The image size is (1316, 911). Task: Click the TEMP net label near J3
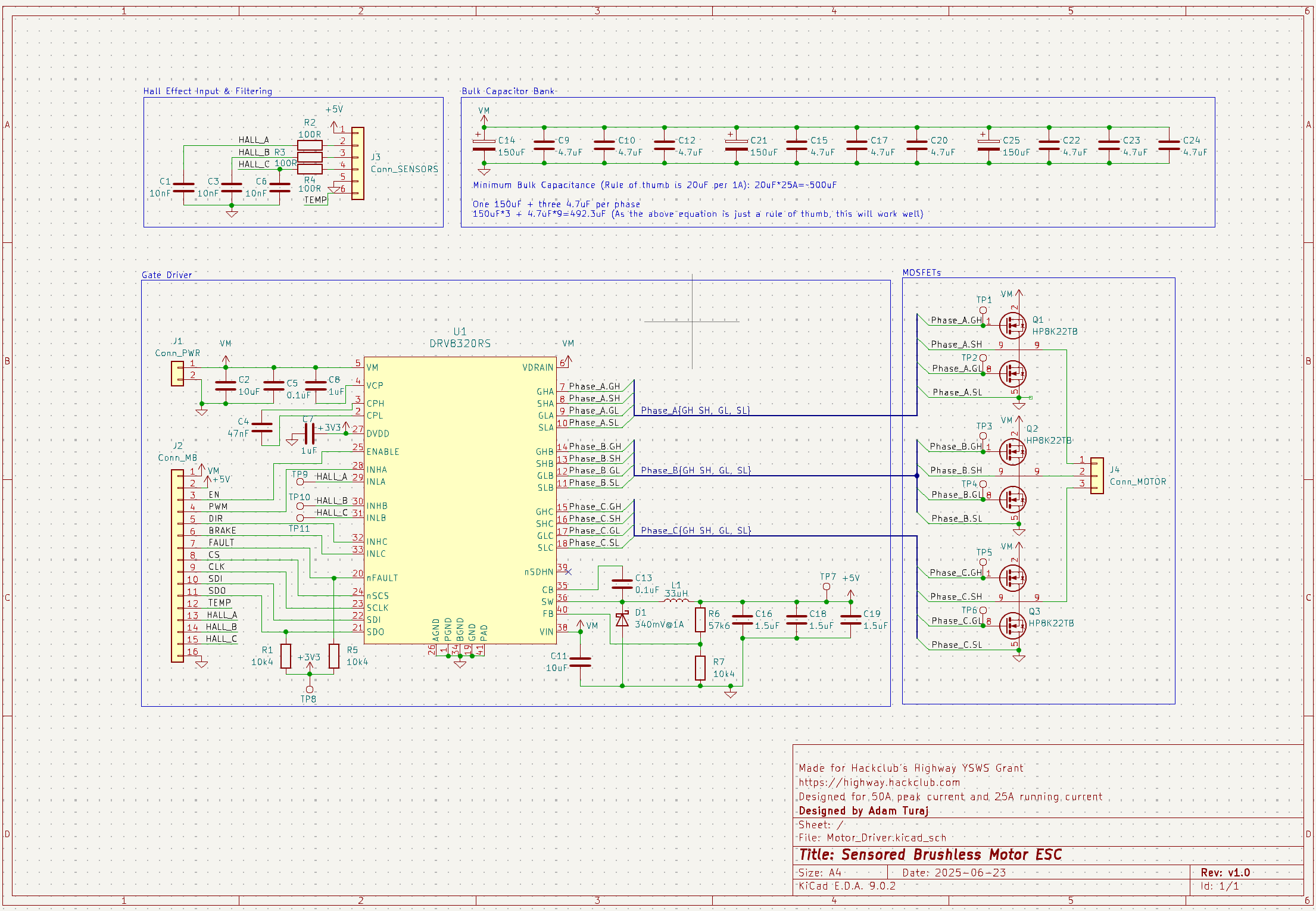pos(316,200)
